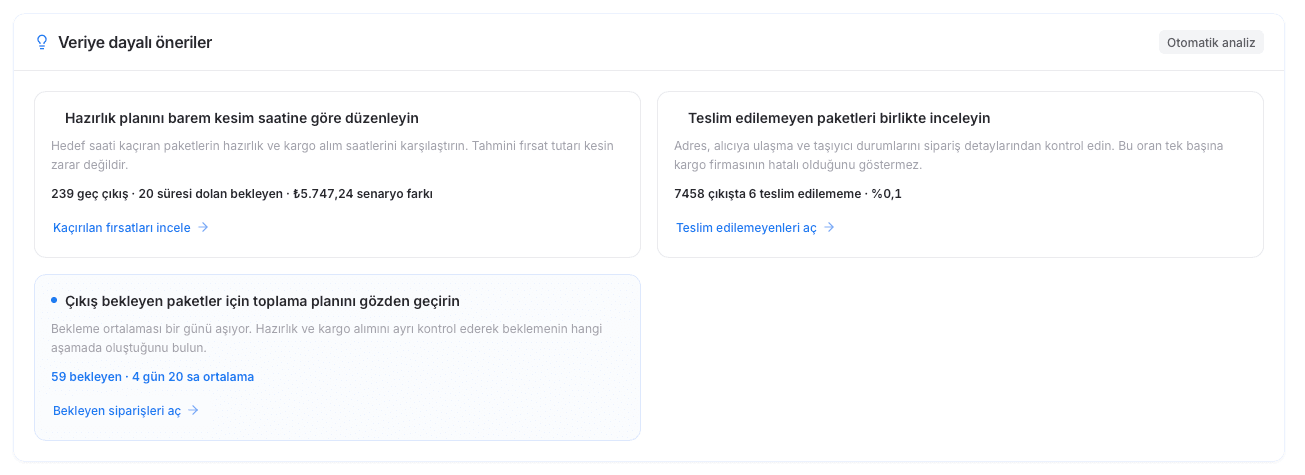Click the blue stat 59 bekleyen · 4 gün 20 sa
Viewport: 1305px width, 475px height.
pos(152,377)
